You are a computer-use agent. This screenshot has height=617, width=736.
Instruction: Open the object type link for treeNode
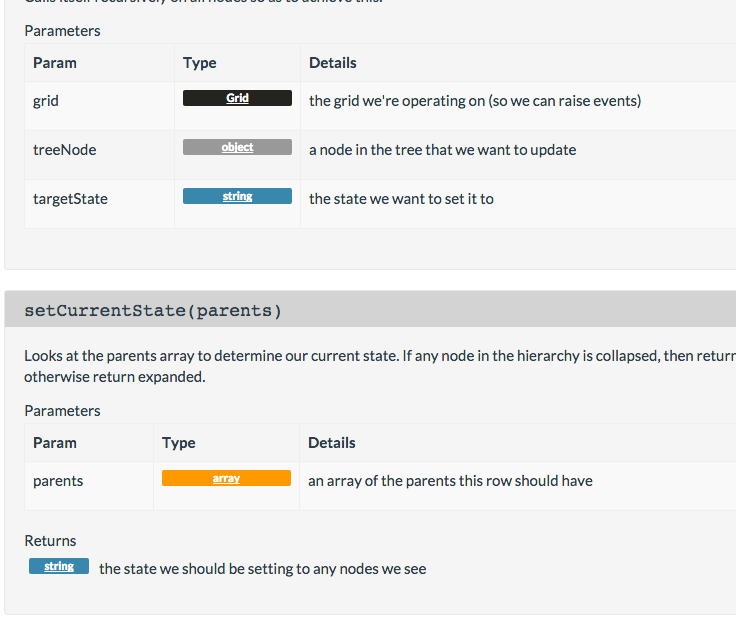[x=237, y=147]
